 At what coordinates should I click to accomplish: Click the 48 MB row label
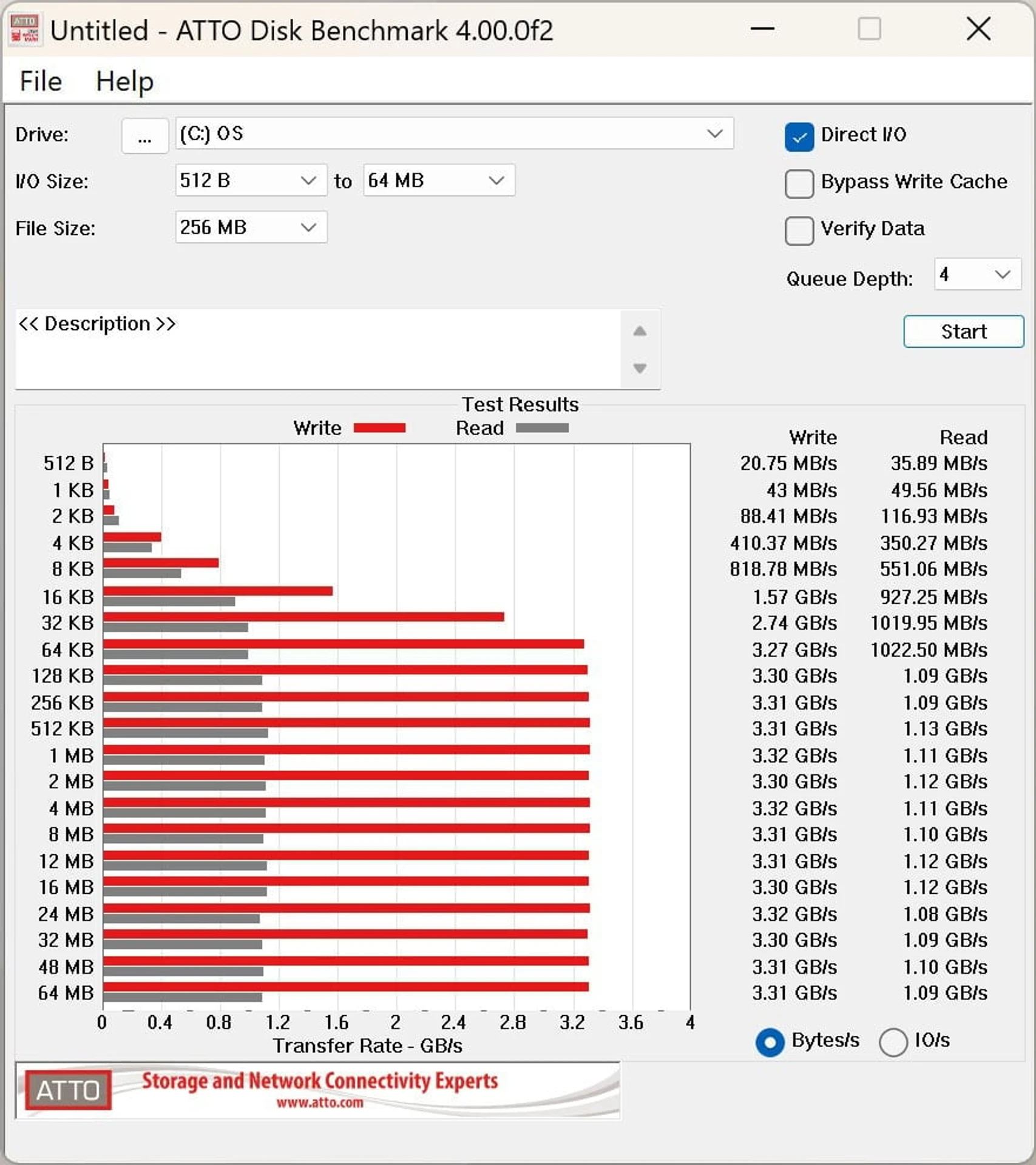tap(66, 967)
